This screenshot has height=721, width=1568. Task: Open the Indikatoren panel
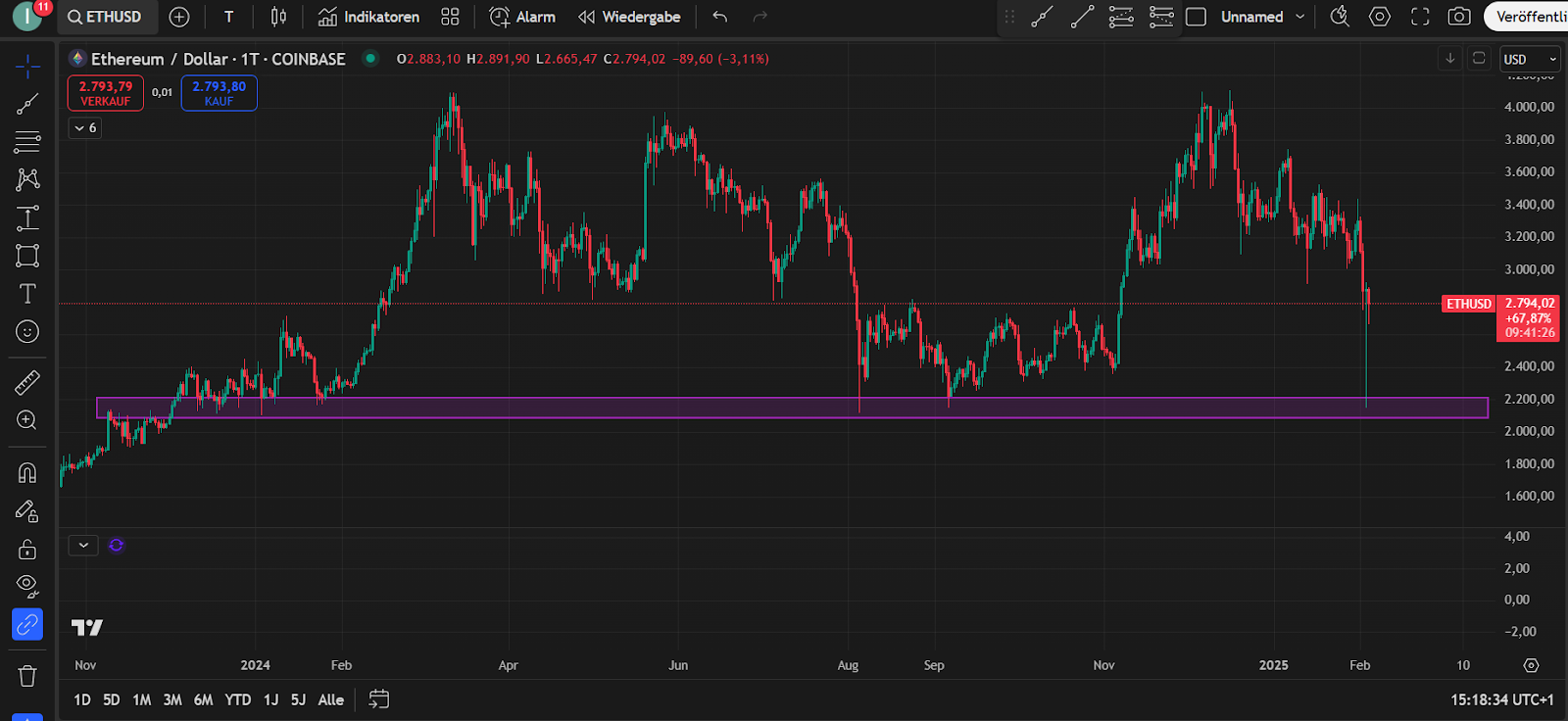369,17
